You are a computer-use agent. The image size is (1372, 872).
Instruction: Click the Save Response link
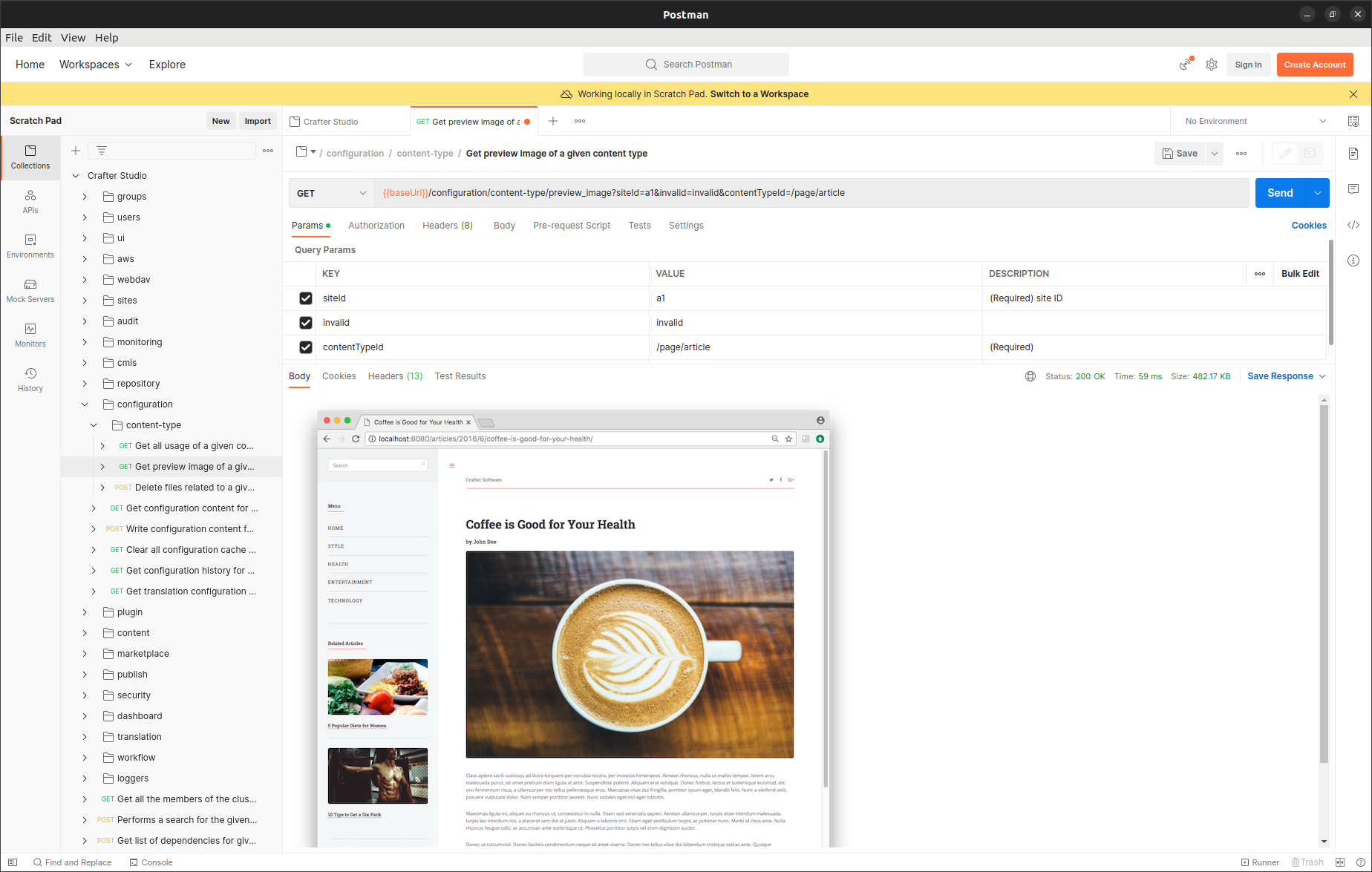(1281, 376)
